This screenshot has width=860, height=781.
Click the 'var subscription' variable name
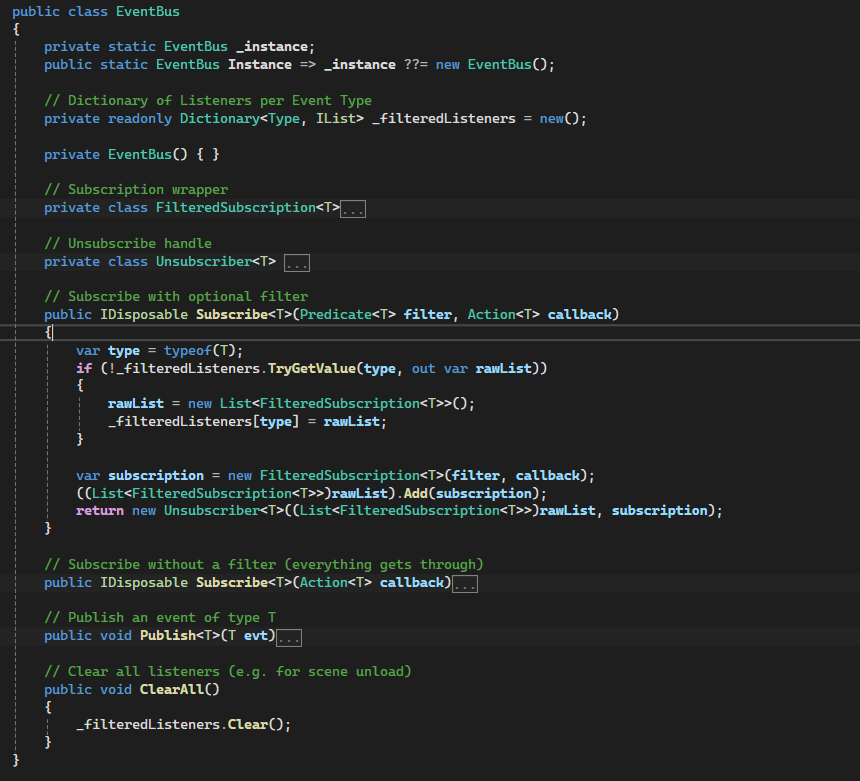click(x=156, y=476)
